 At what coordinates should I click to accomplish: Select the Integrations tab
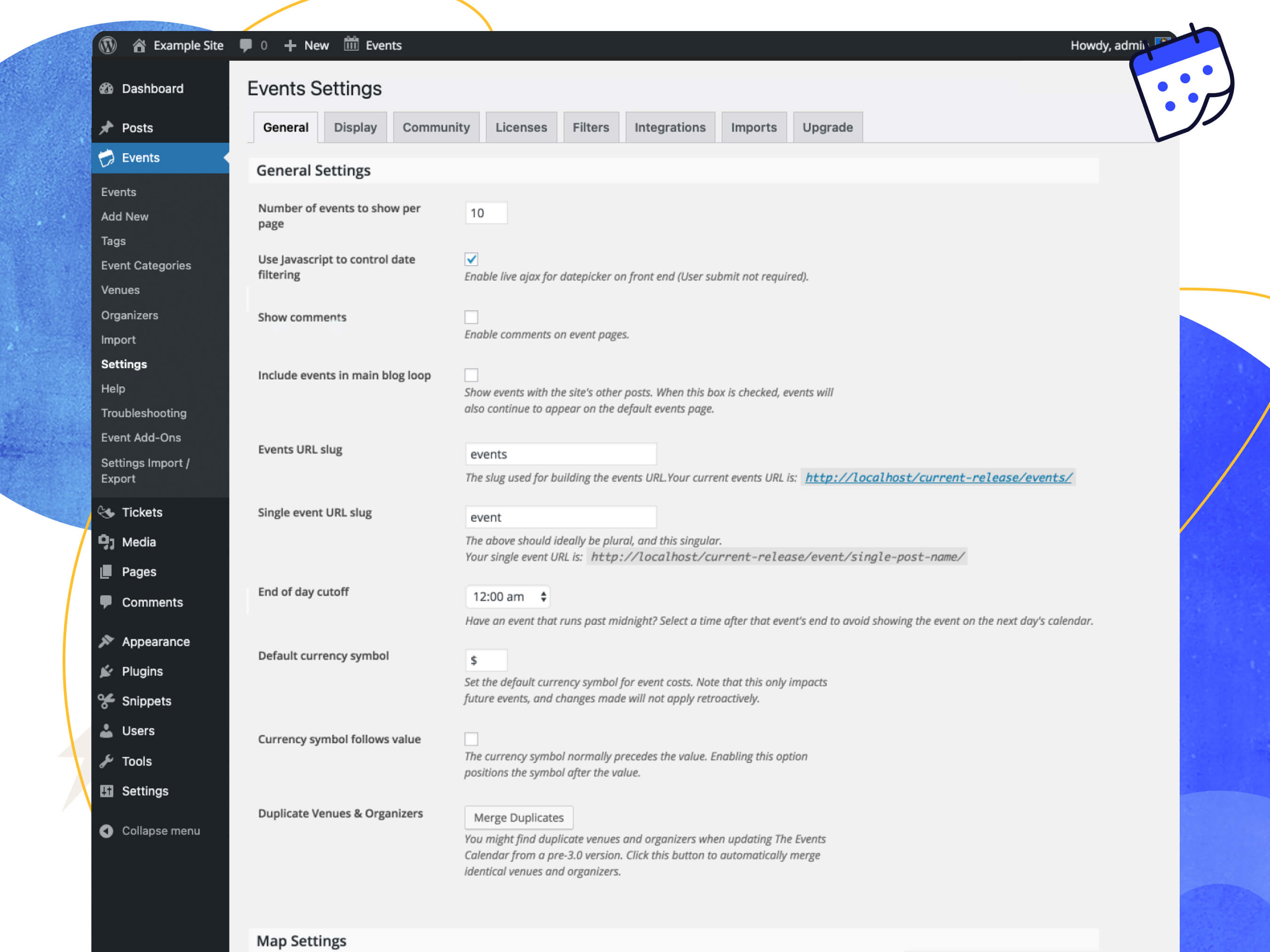(x=669, y=126)
